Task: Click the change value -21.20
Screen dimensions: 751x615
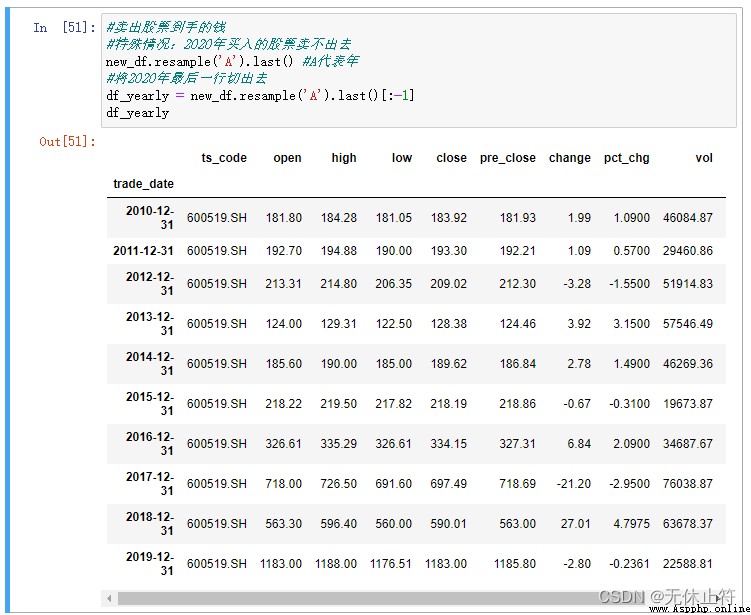Action: point(574,484)
